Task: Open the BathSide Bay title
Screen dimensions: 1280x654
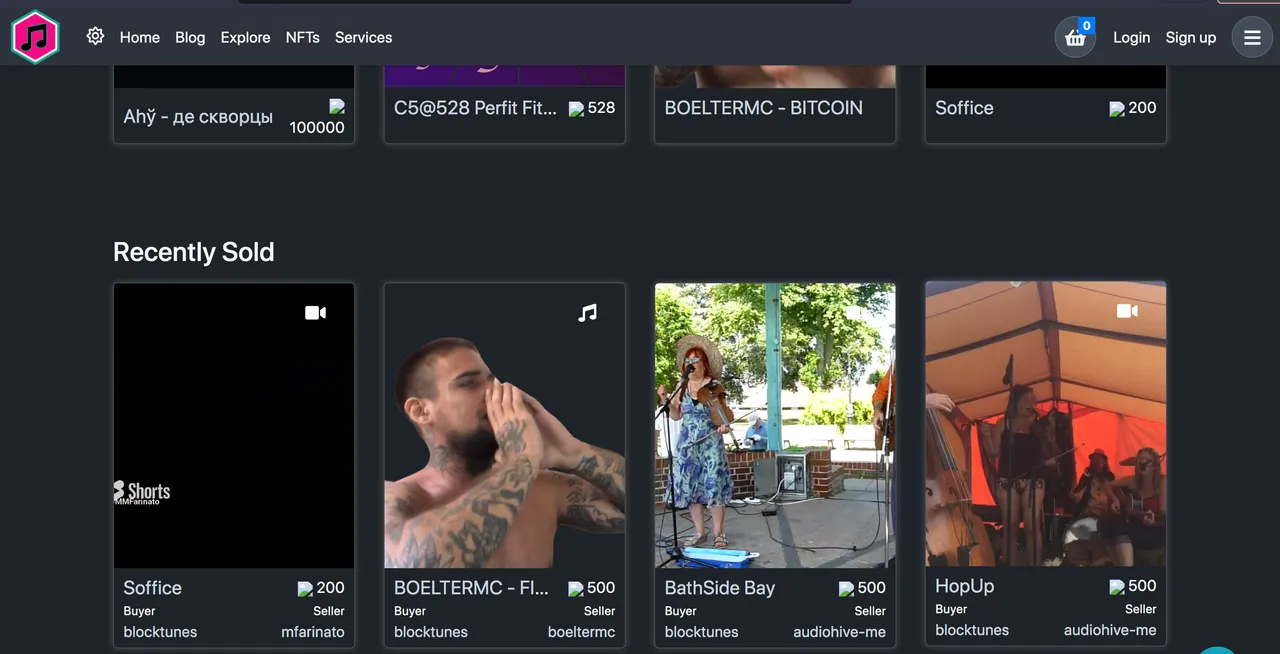Action: pos(720,588)
